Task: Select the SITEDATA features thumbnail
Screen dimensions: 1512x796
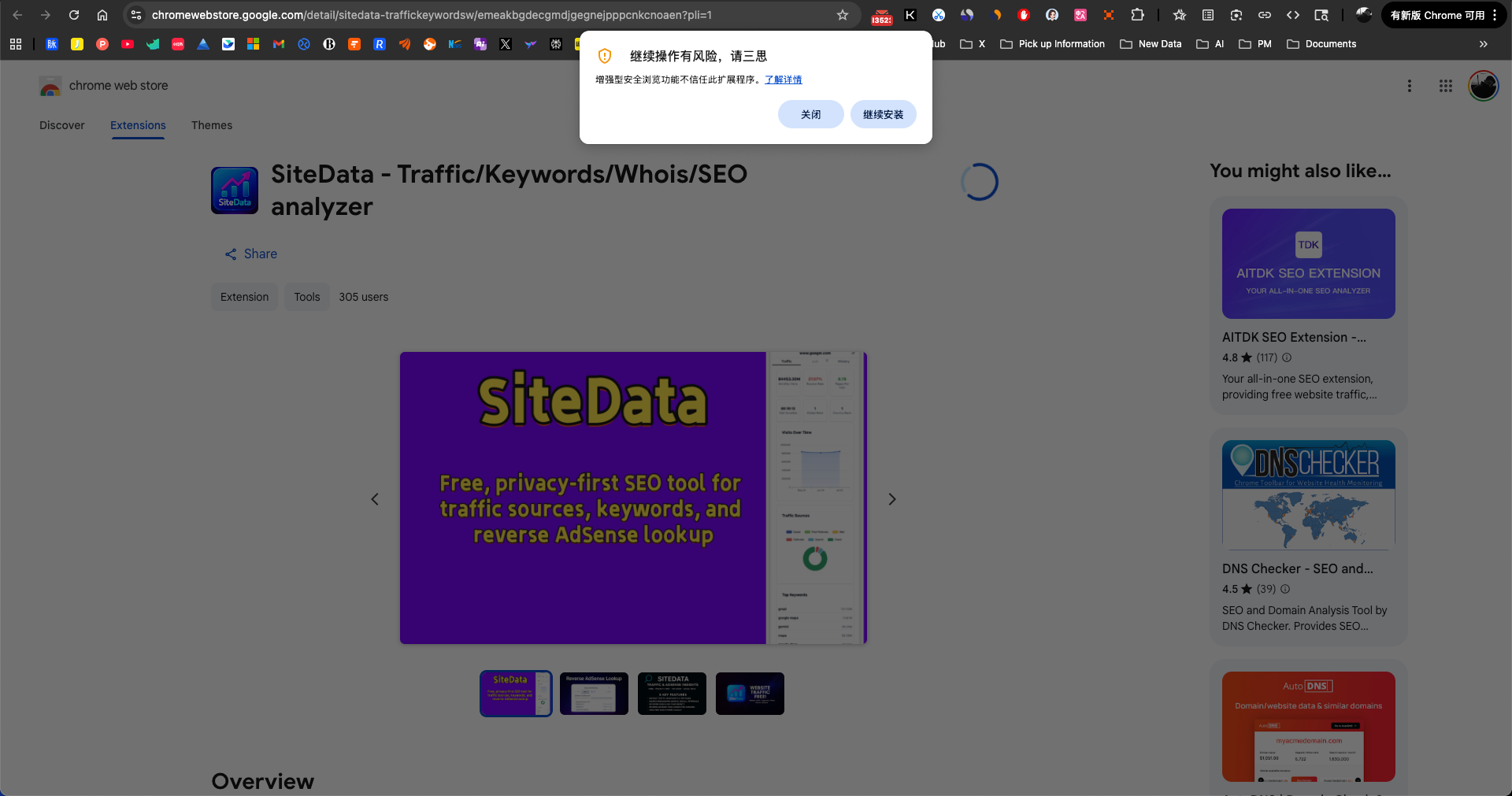Action: tap(672, 694)
